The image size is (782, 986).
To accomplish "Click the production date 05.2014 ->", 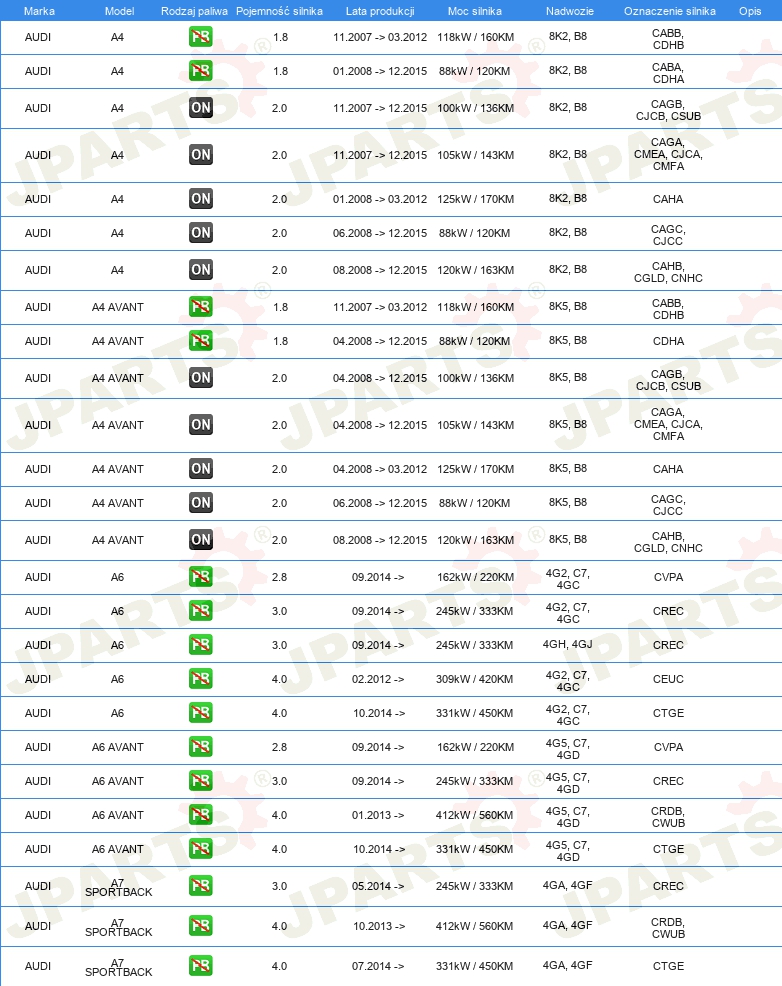I will pyautogui.click(x=378, y=886).
